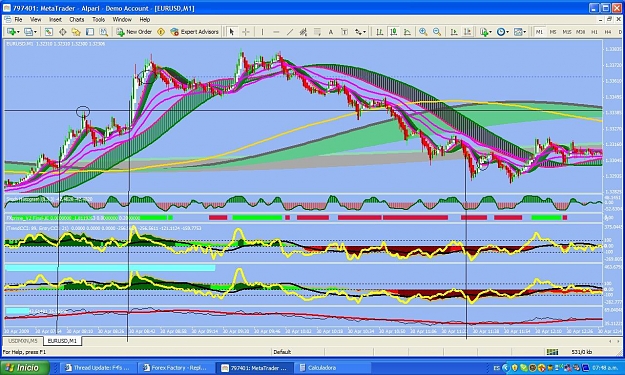The height and width of the screenshot is (375, 625).
Task: Open the File menu
Action: point(18,19)
